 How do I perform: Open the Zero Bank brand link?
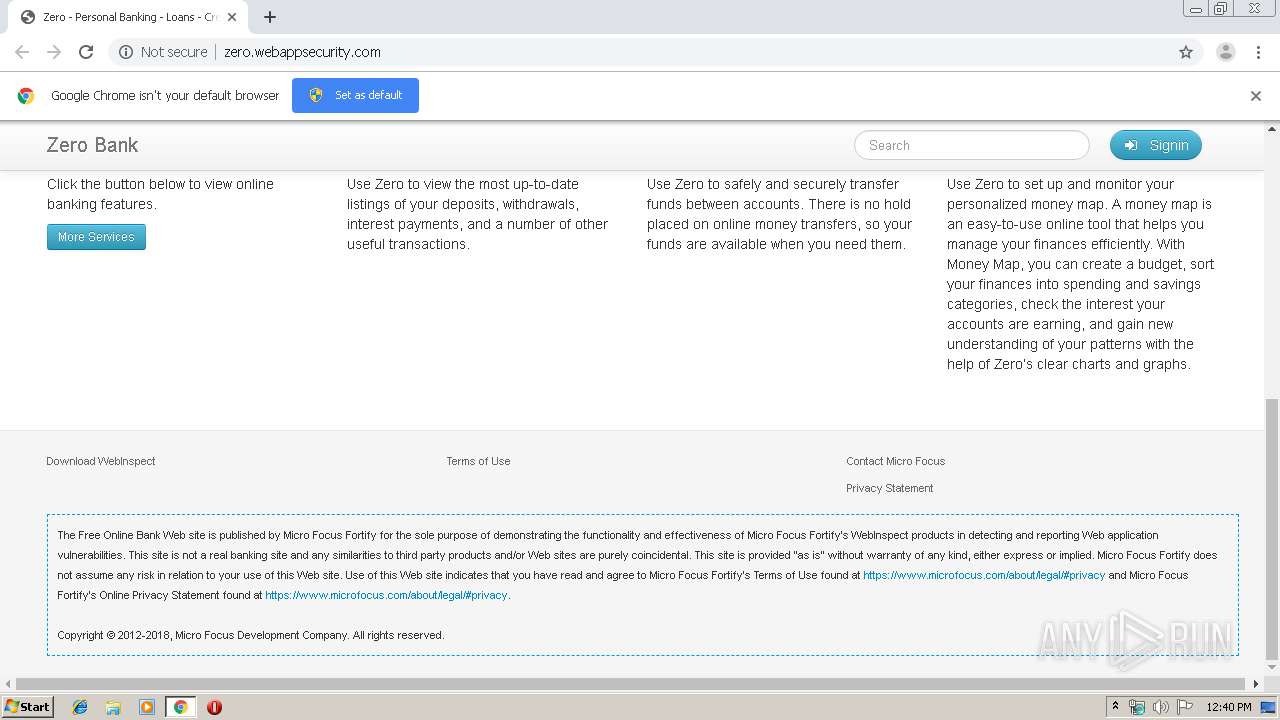pos(92,145)
